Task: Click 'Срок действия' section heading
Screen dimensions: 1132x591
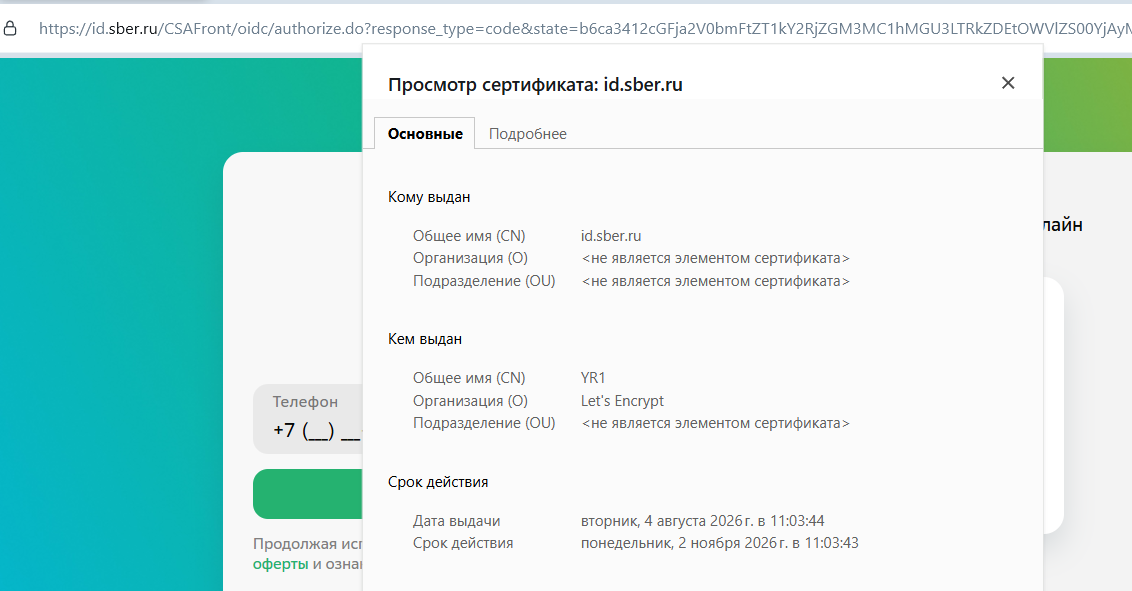Action: pyautogui.click(x=437, y=482)
